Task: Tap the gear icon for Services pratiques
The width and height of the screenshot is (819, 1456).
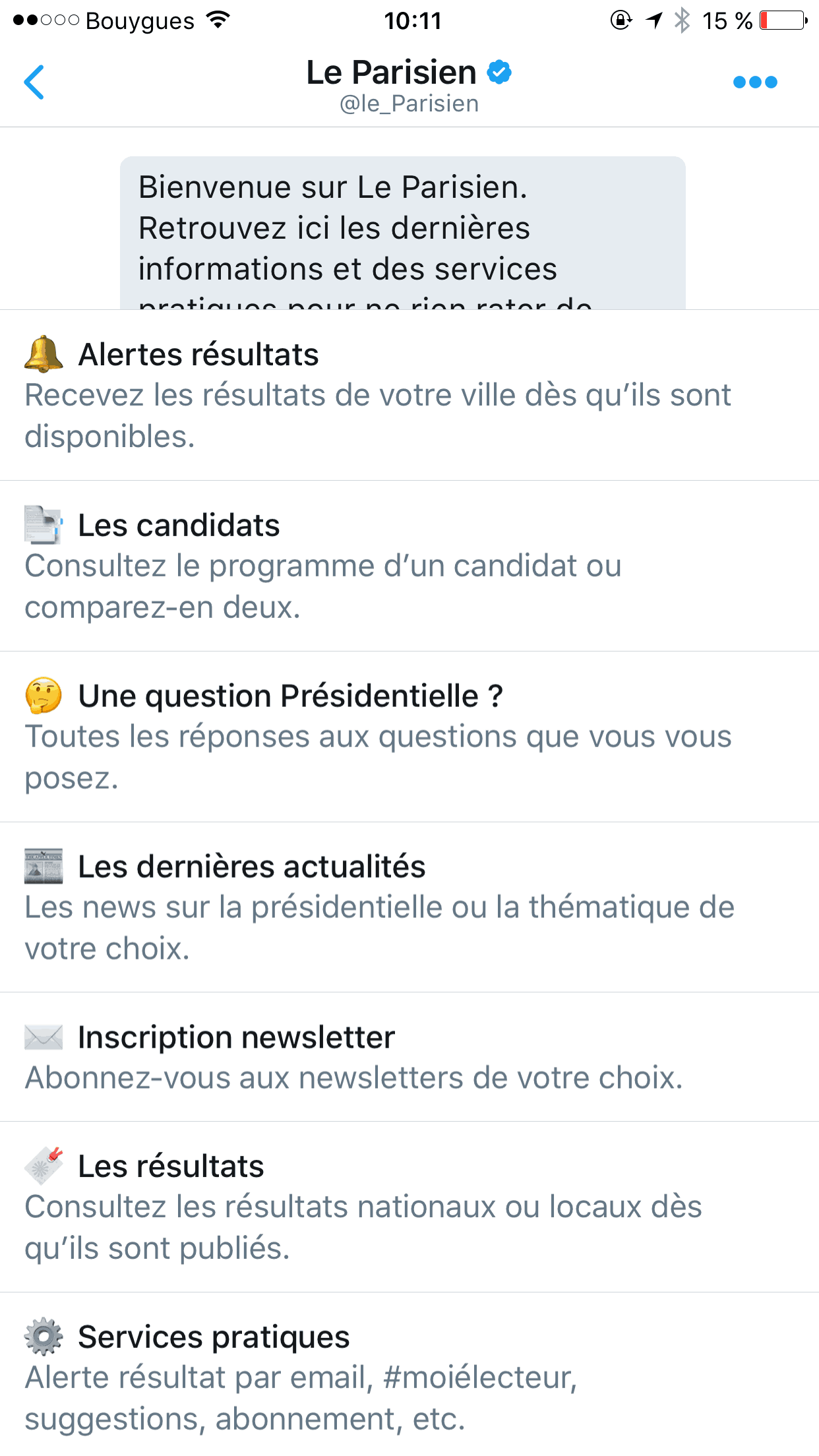Action: (44, 1337)
